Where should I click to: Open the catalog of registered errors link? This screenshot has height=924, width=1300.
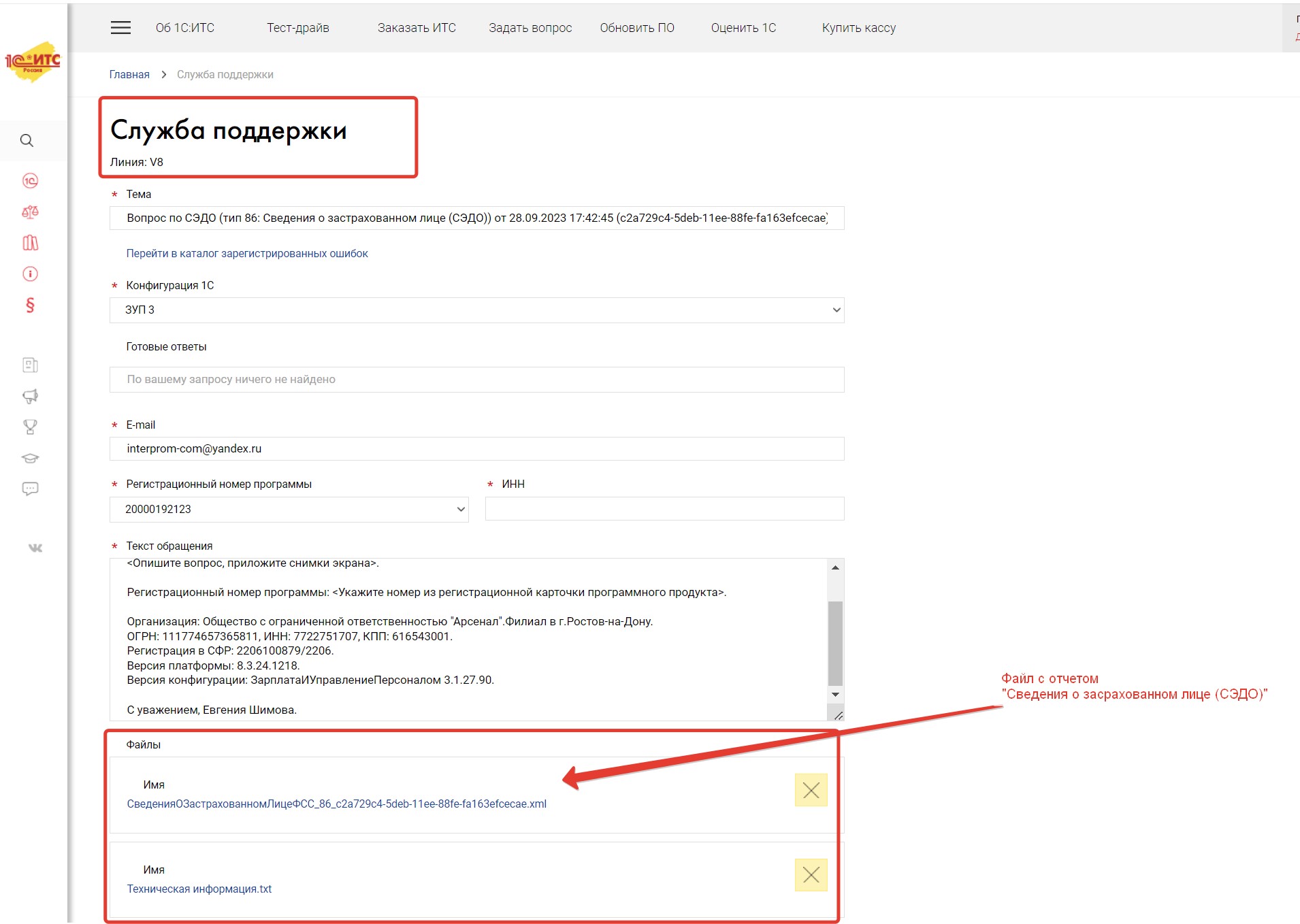coord(247,254)
